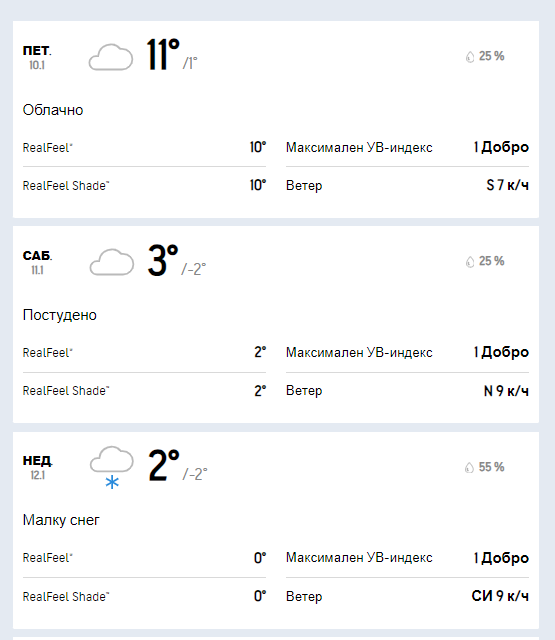Click the 2° high temperature for Sunday
555x640 pixels.
(164, 465)
